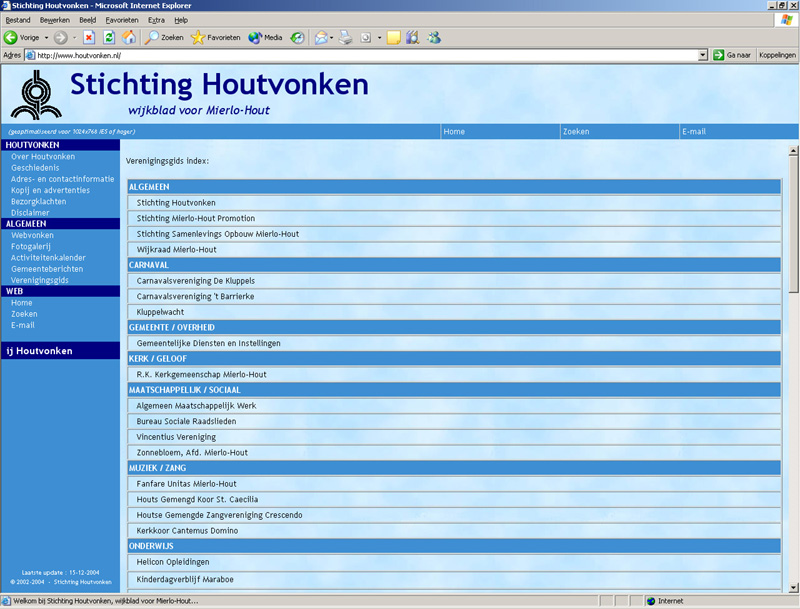Open Fotogalerij sidebar link

click(x=31, y=246)
